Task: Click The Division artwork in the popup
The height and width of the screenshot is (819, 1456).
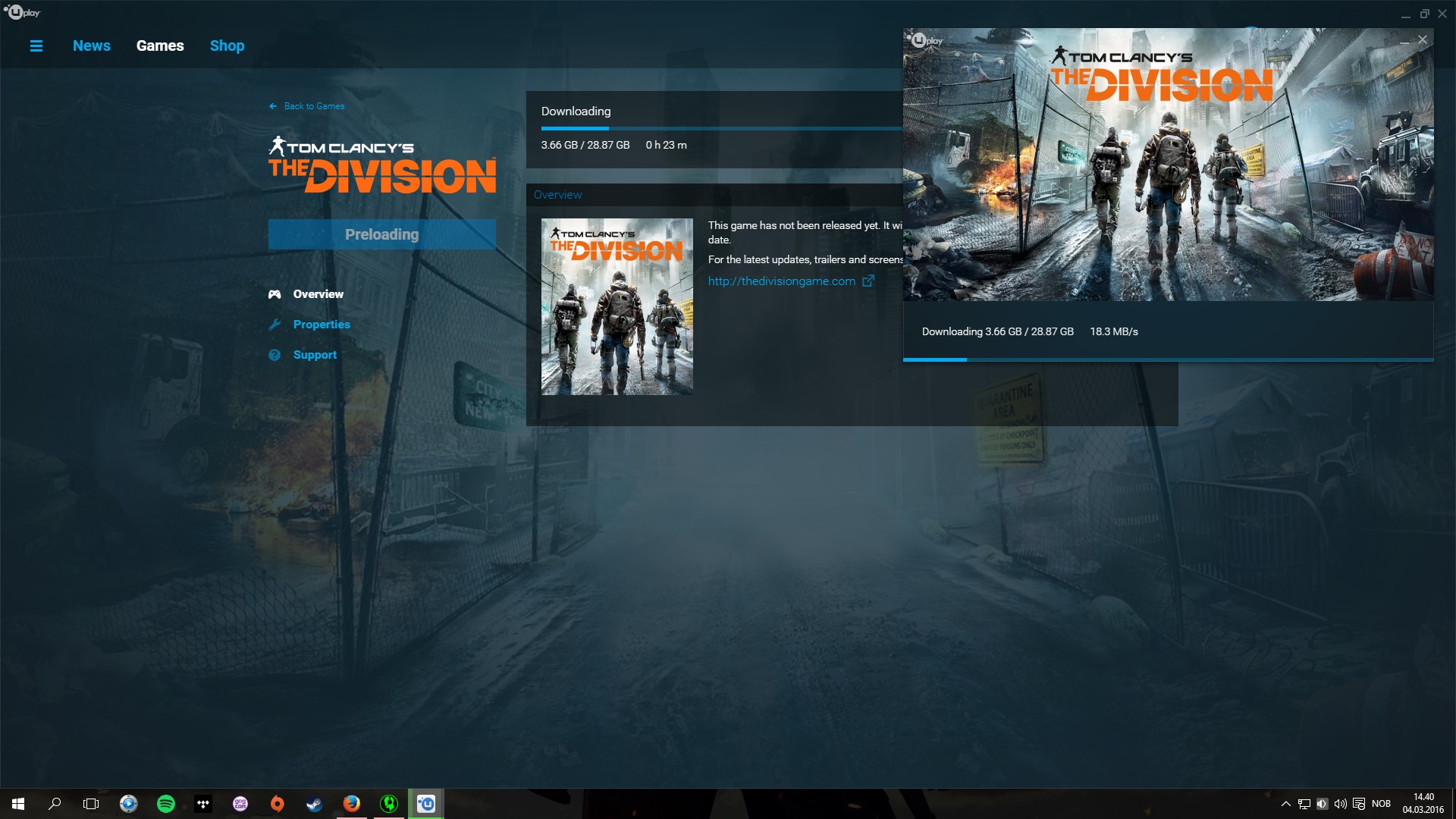Action: (x=1168, y=165)
